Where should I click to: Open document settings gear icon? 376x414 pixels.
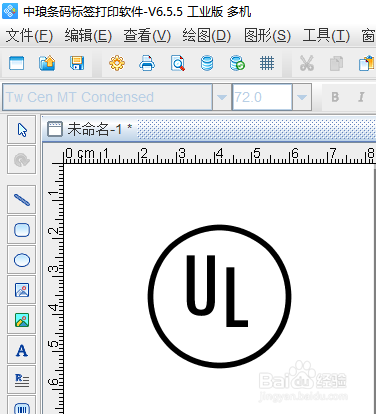tap(117, 63)
